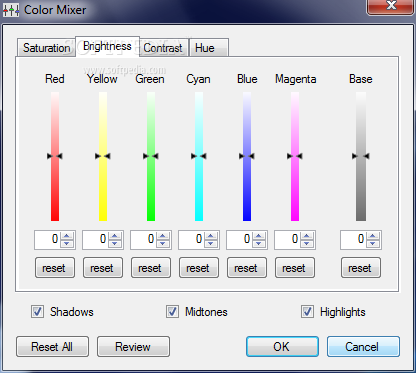
Task: Click the Cancel button
Action: (363, 347)
